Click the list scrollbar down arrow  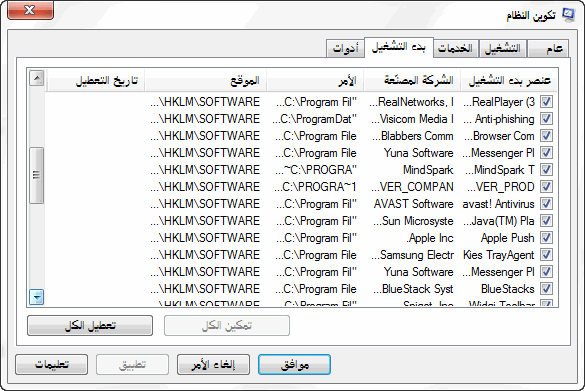[x=37, y=297]
